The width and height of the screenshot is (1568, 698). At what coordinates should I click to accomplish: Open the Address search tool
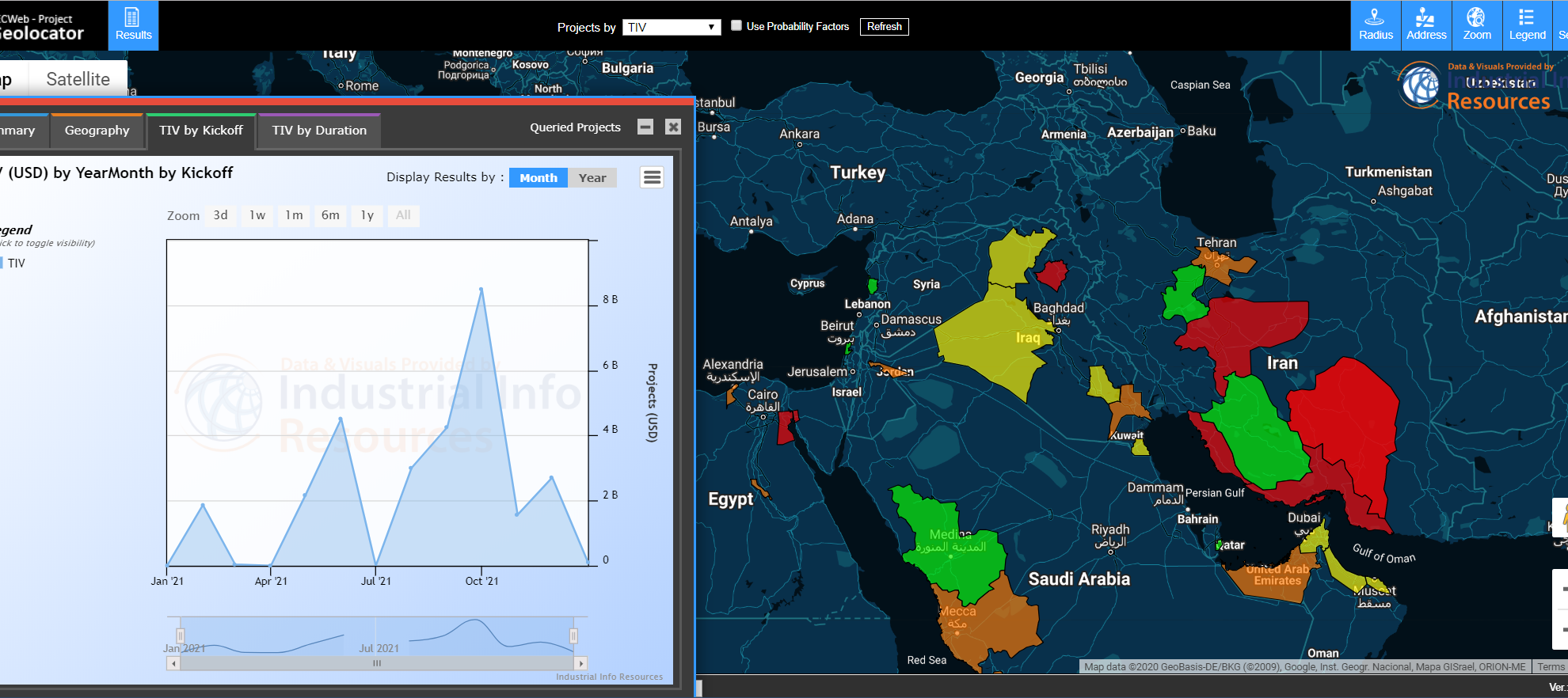[x=1426, y=25]
